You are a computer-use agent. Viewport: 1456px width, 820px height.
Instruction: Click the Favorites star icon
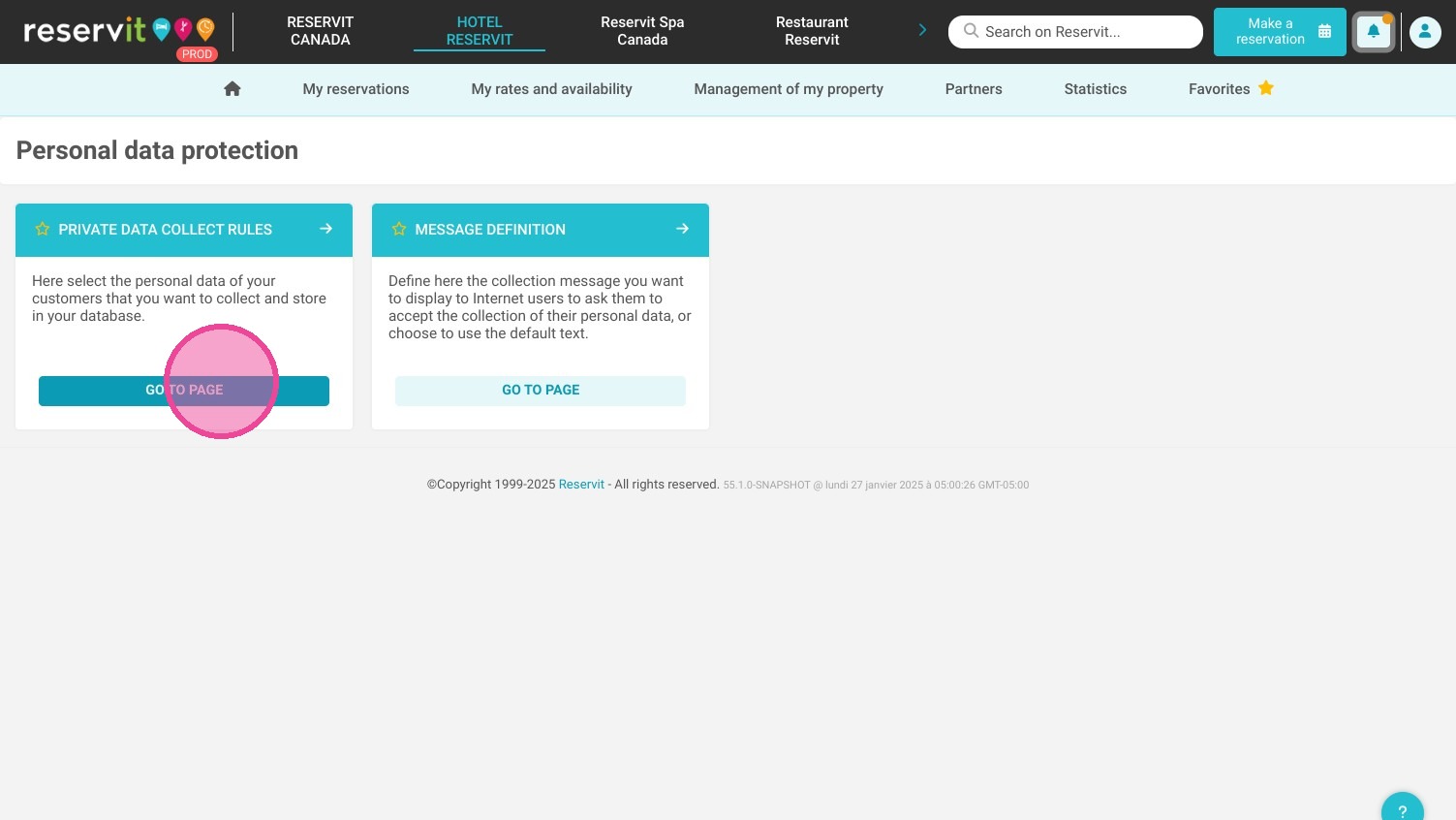[1266, 88]
